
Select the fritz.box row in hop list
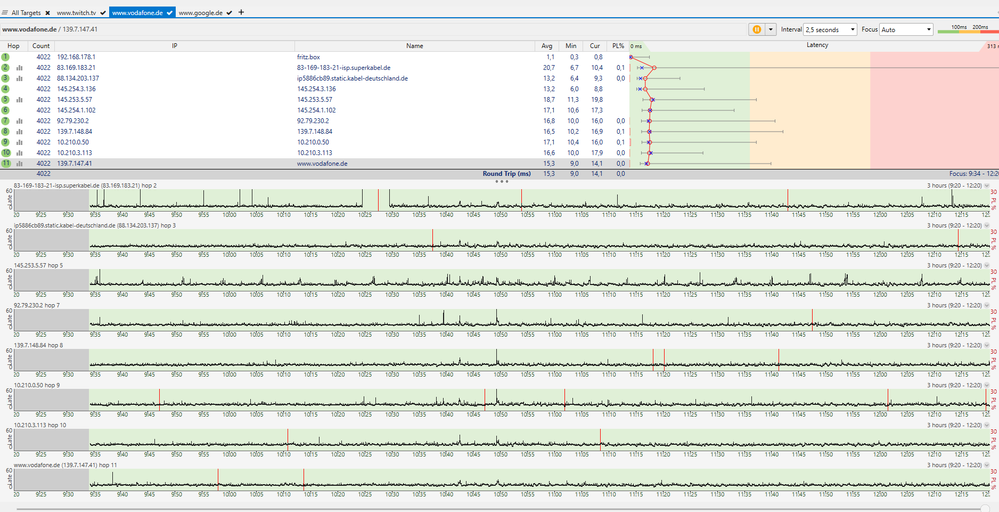(x=308, y=57)
